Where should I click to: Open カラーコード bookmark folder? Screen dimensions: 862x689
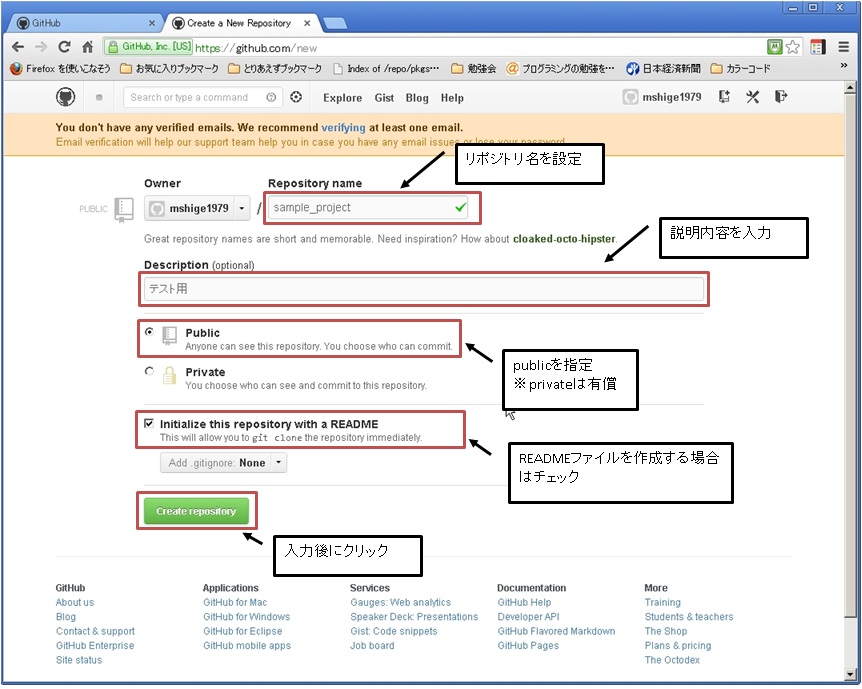(x=741, y=69)
